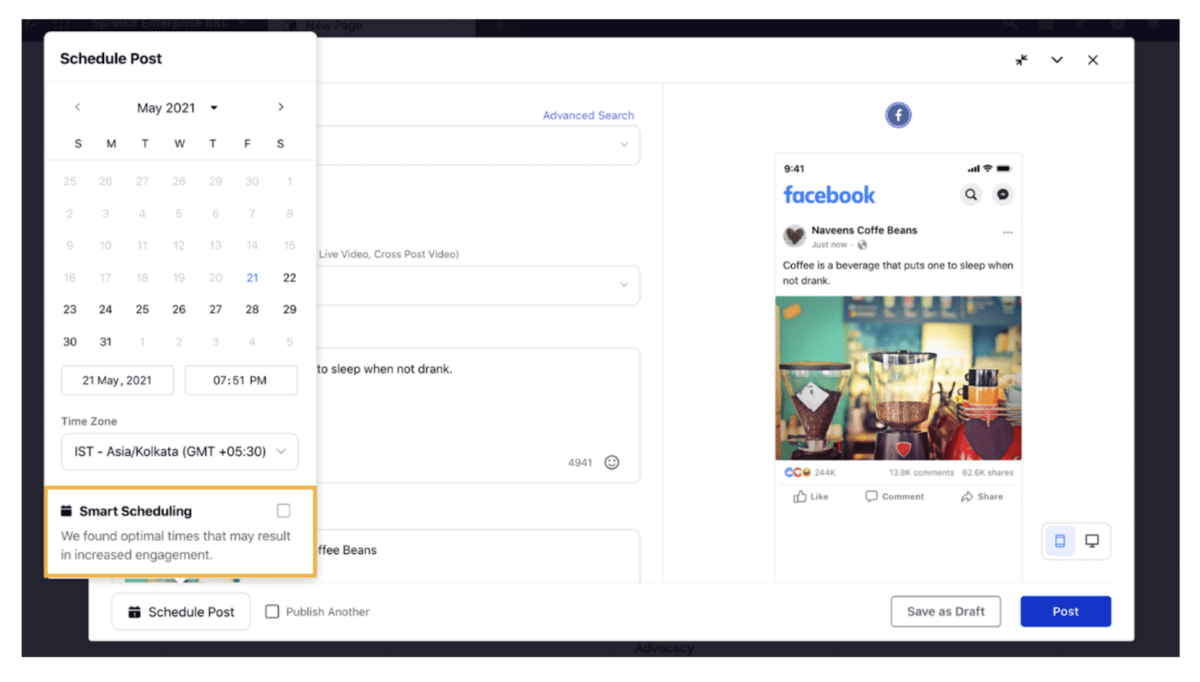Pick May 23 on the calendar
The width and height of the screenshot is (1200, 682).
(x=70, y=310)
